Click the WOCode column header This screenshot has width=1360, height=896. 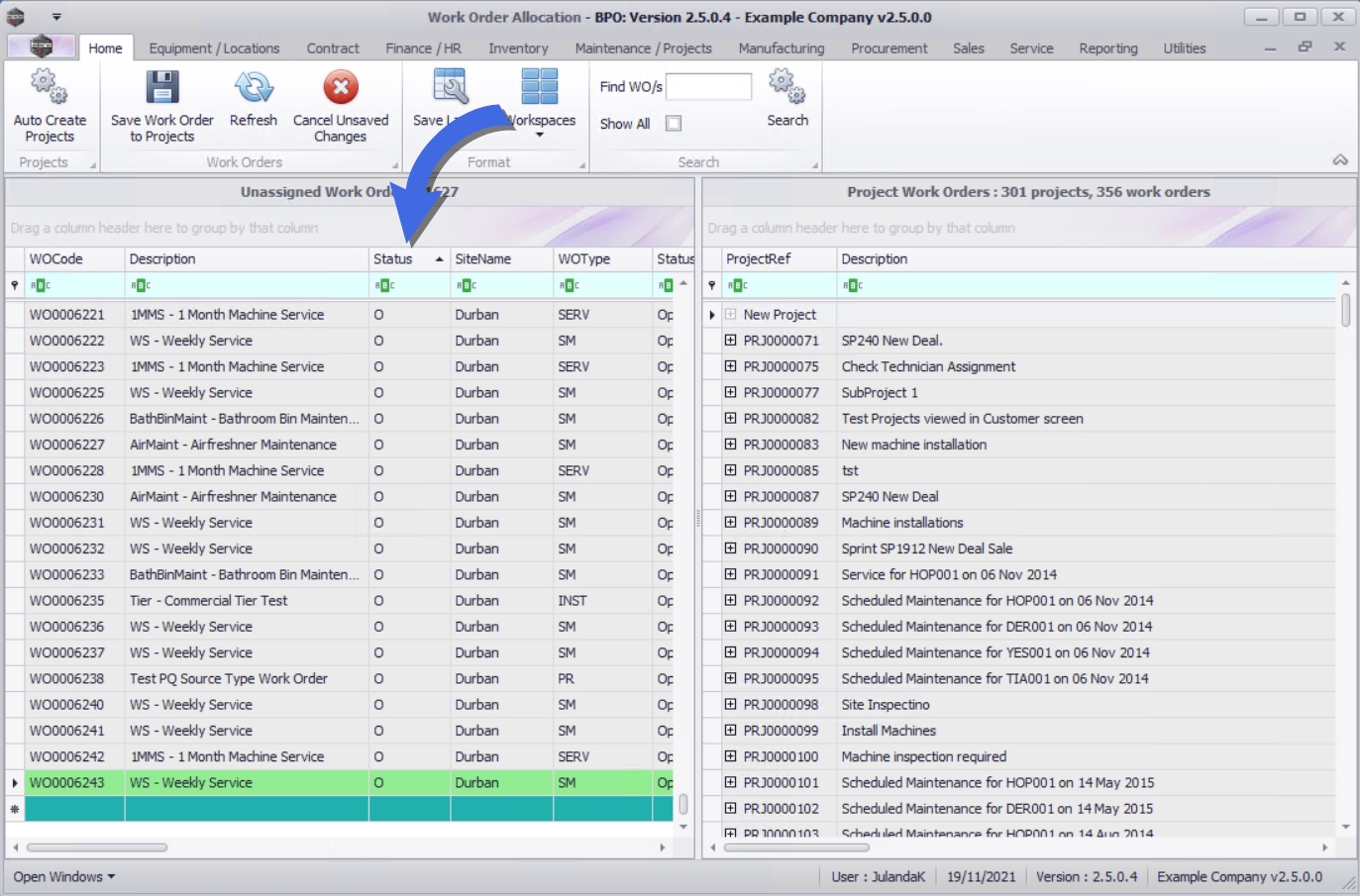[56, 259]
